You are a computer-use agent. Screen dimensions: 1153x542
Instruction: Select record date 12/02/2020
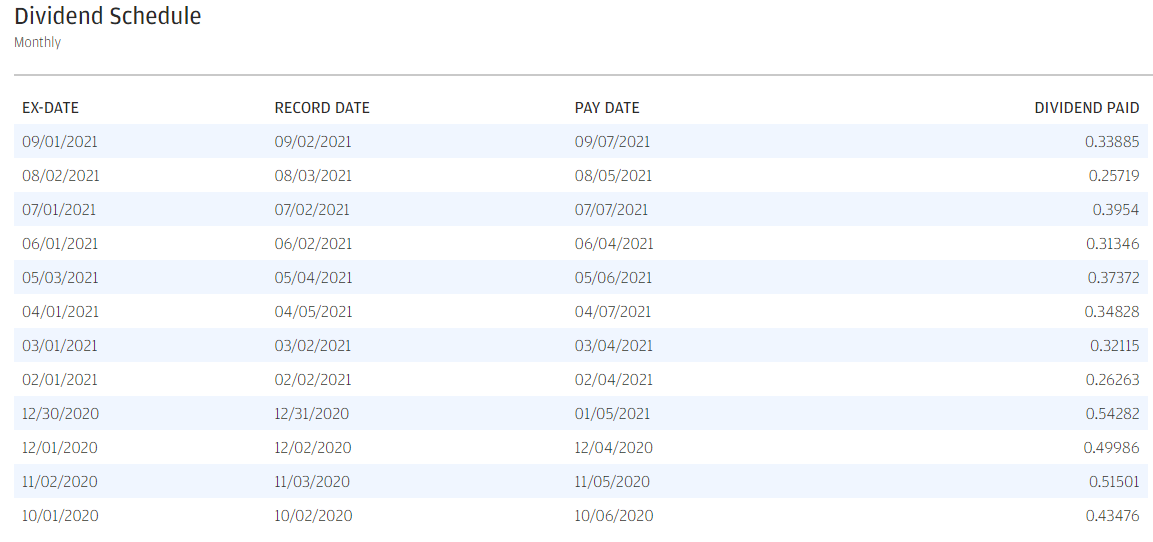pyautogui.click(x=313, y=447)
